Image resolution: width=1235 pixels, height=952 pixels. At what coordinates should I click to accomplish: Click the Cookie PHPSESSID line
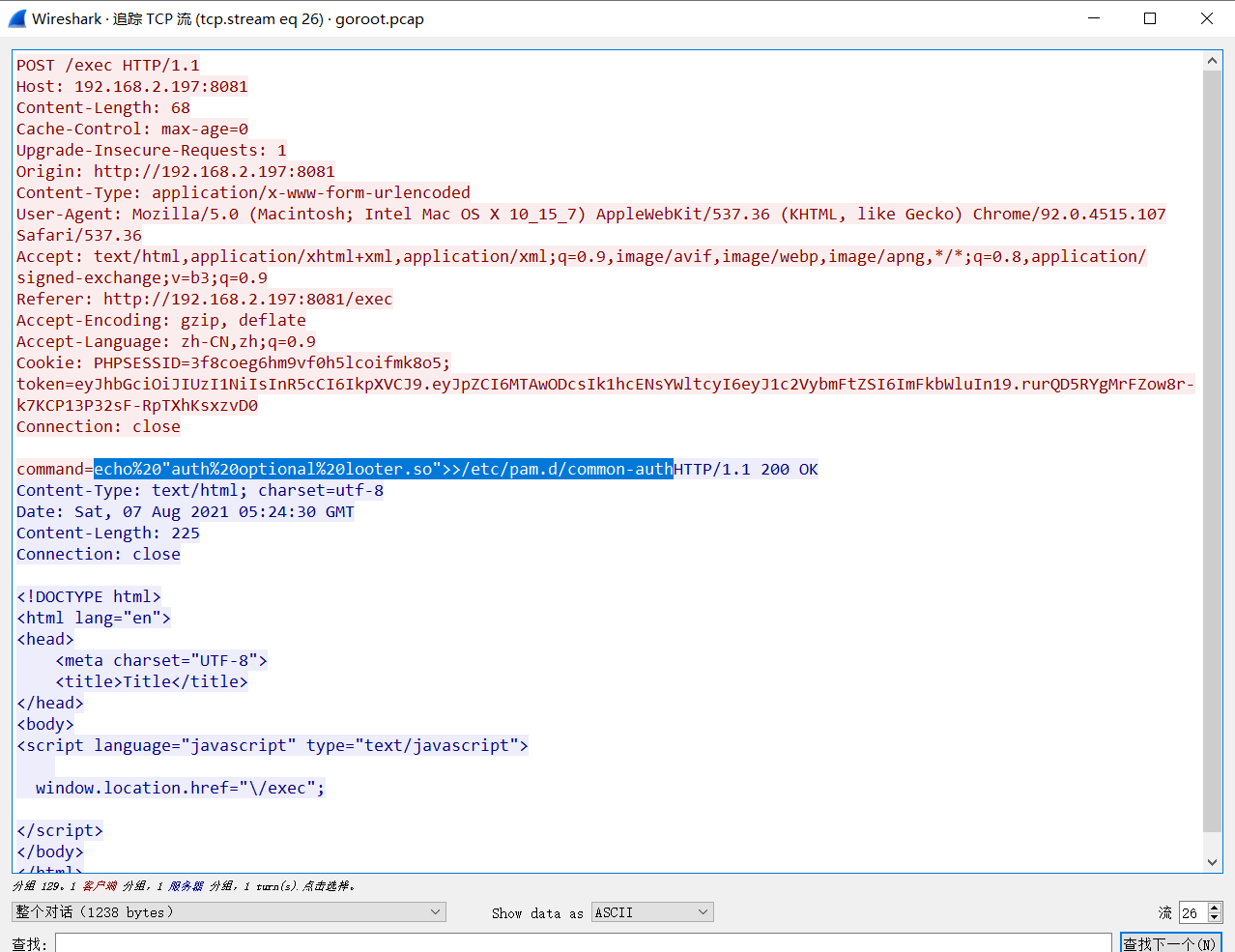click(x=234, y=362)
